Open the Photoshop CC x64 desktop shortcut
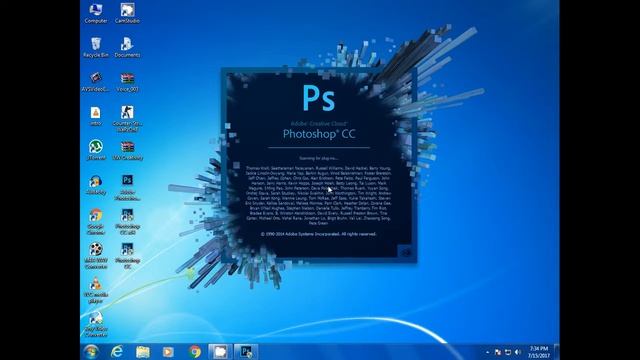 pyautogui.click(x=127, y=222)
